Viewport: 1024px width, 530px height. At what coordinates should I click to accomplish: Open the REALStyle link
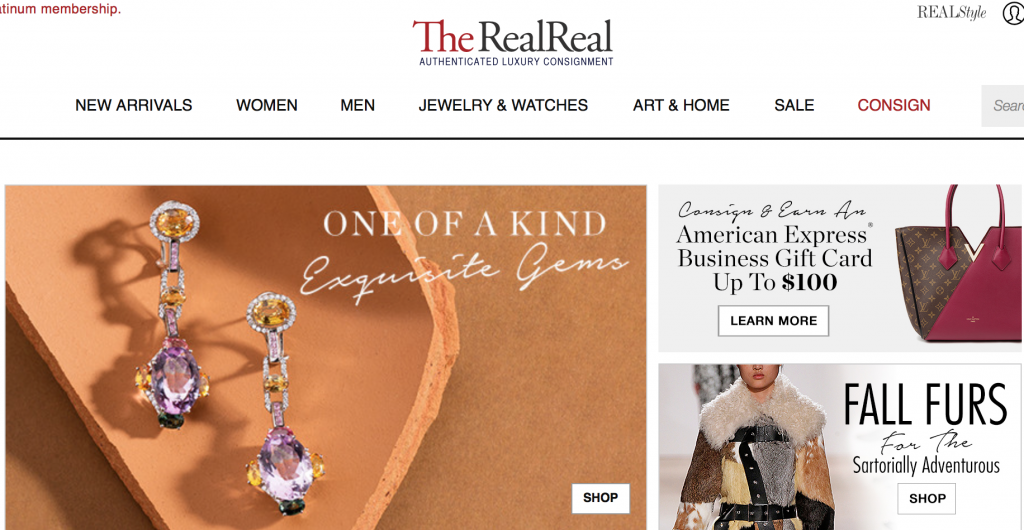952,12
